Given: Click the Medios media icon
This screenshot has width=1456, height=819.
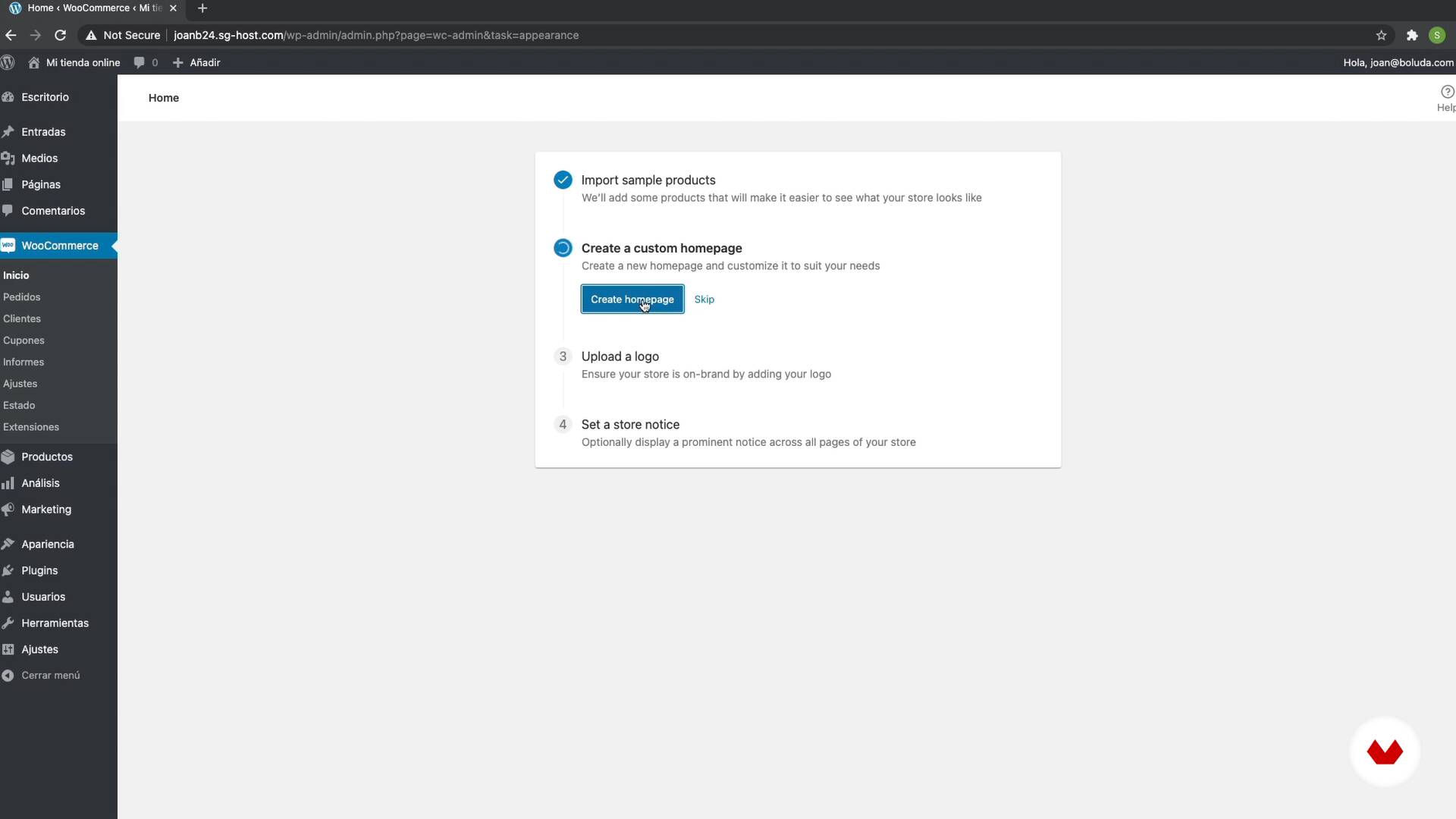Looking at the screenshot, I should (8, 158).
